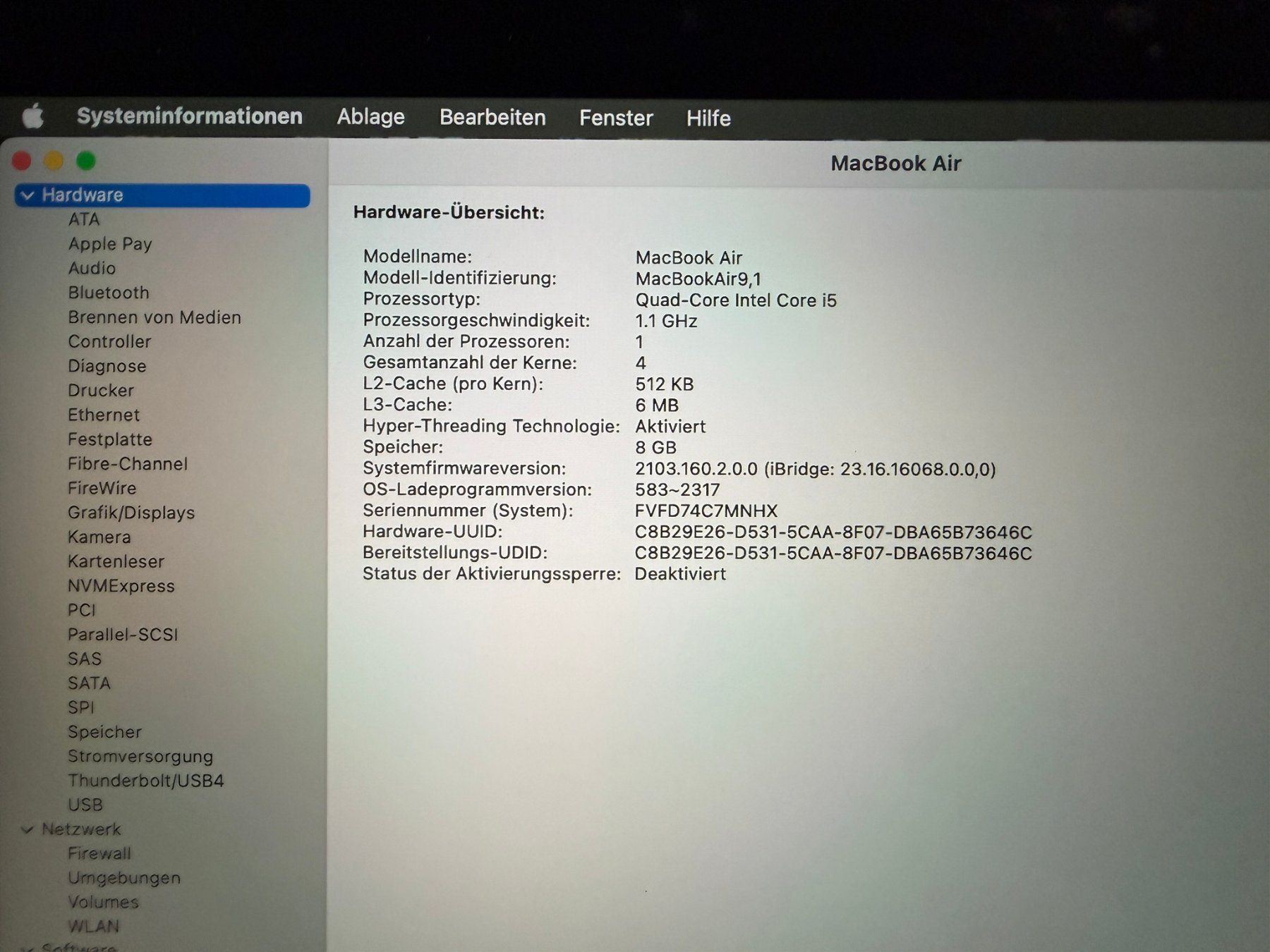Click the OS-Ladeprogrammversion value 583~2317
The height and width of the screenshot is (952, 1270).
(x=677, y=490)
